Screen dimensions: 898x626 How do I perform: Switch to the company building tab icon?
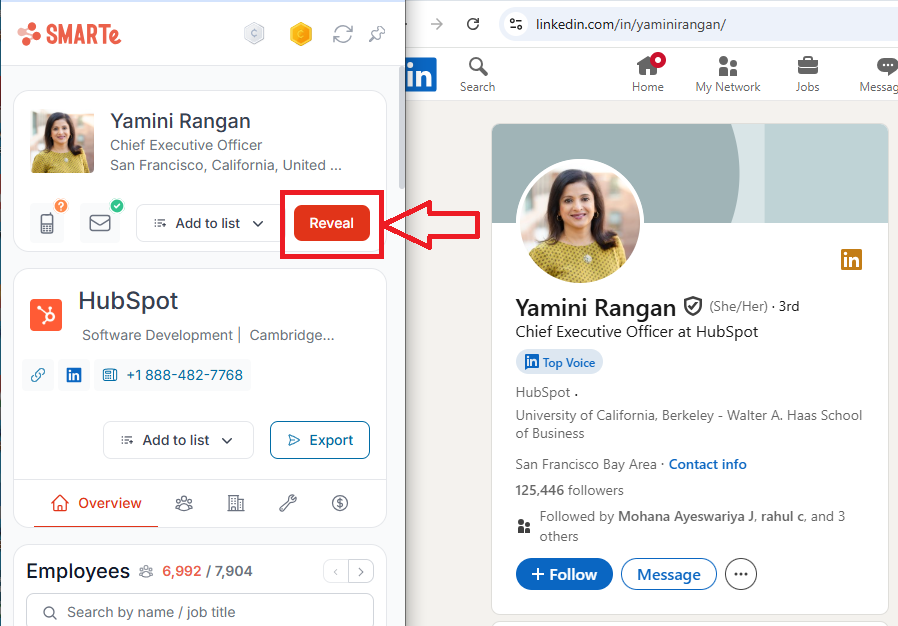236,503
